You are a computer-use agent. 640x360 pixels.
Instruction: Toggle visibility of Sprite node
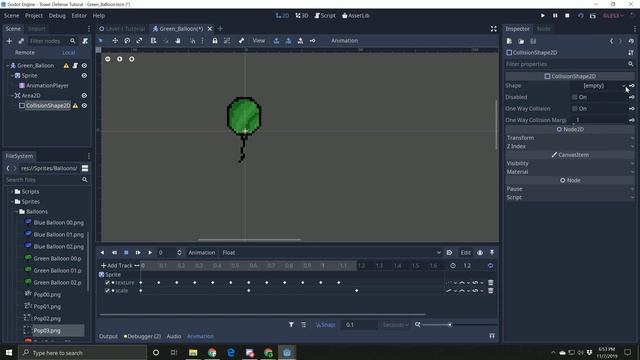(x=84, y=76)
